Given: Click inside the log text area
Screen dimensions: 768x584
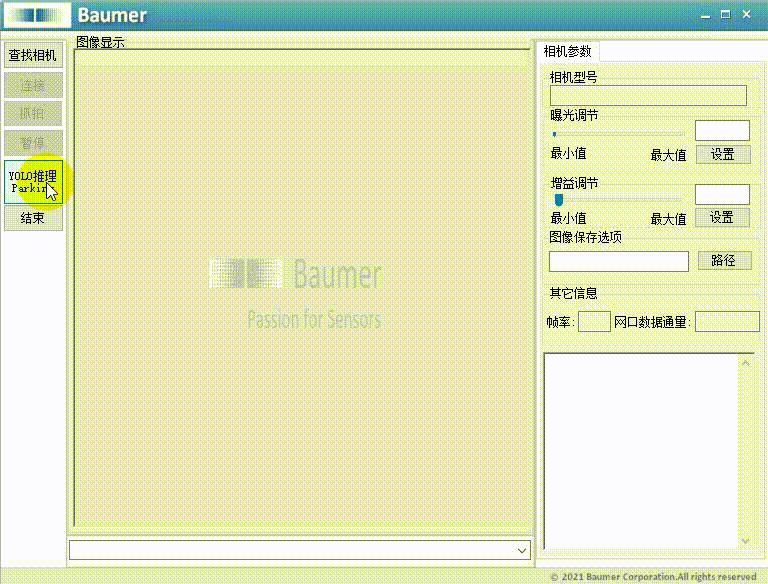Looking at the screenshot, I should click(641, 451).
